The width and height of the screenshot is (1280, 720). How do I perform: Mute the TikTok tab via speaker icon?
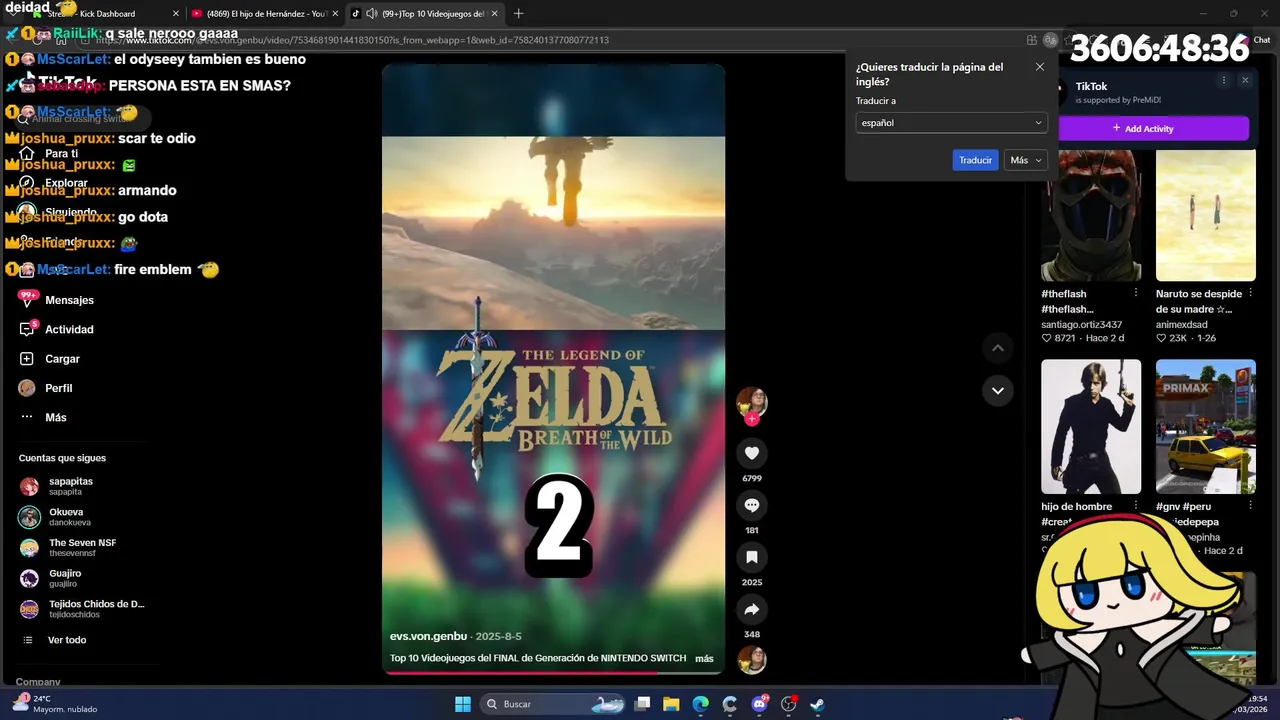[371, 14]
